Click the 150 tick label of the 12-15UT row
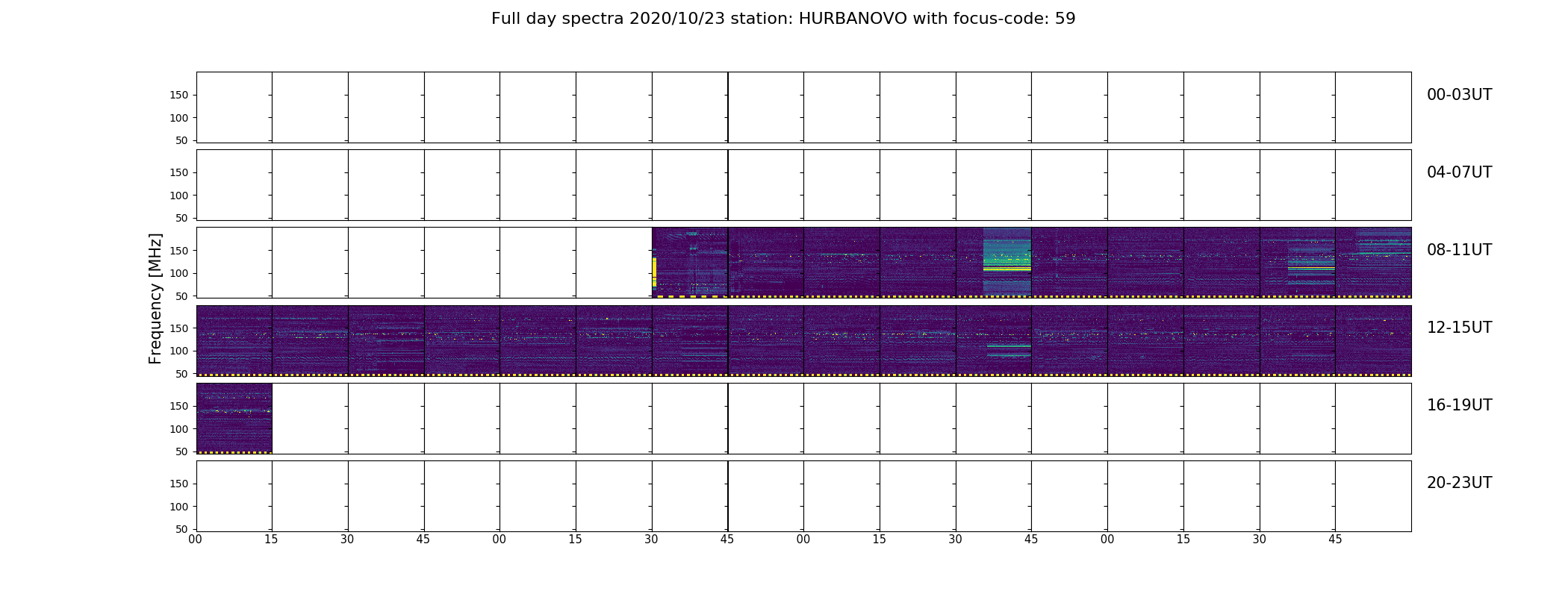Screen dimensions: 1568x597 (x=179, y=328)
